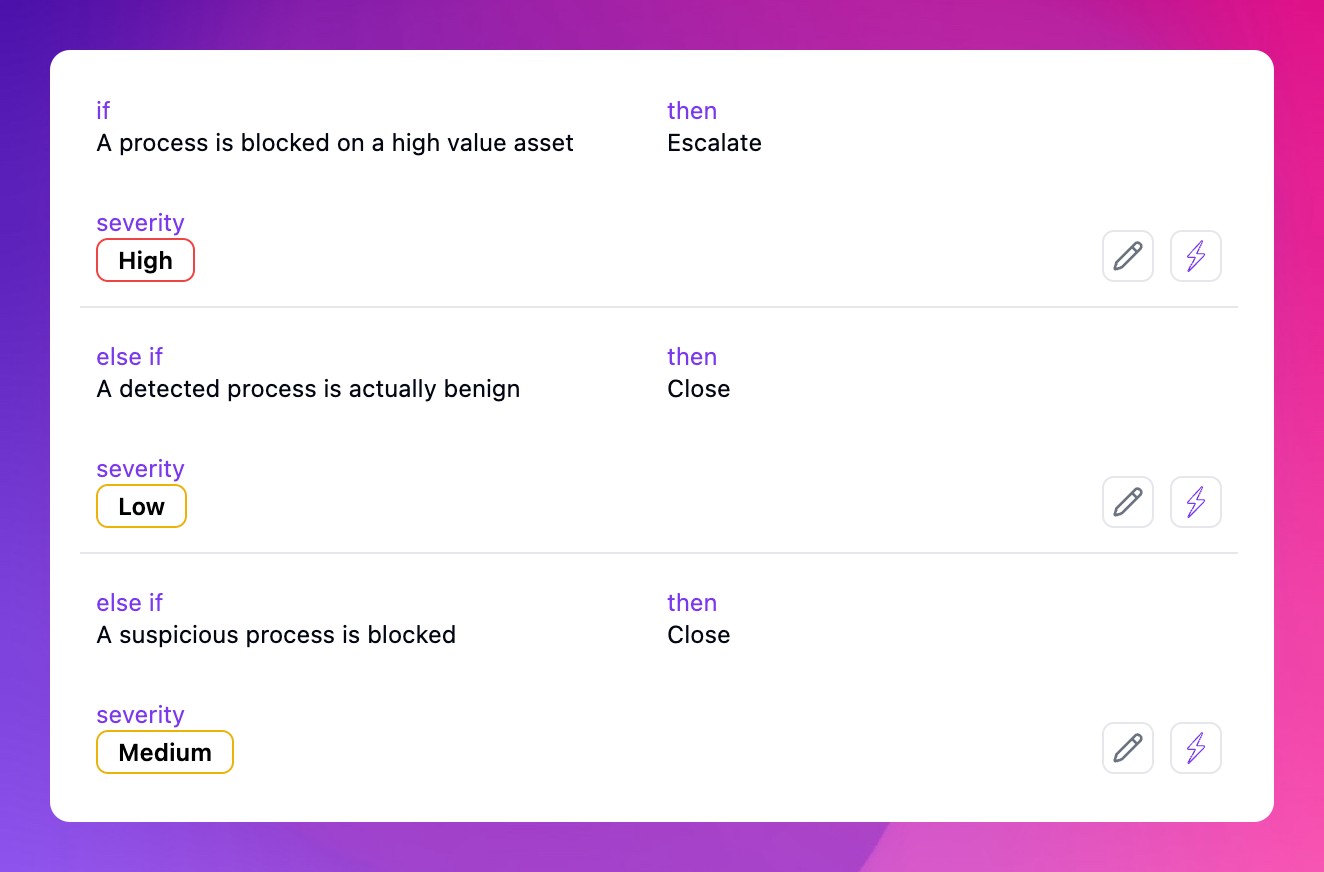Click the Close action in the suspicious rule
The height and width of the screenshot is (872, 1324).
[698, 635]
